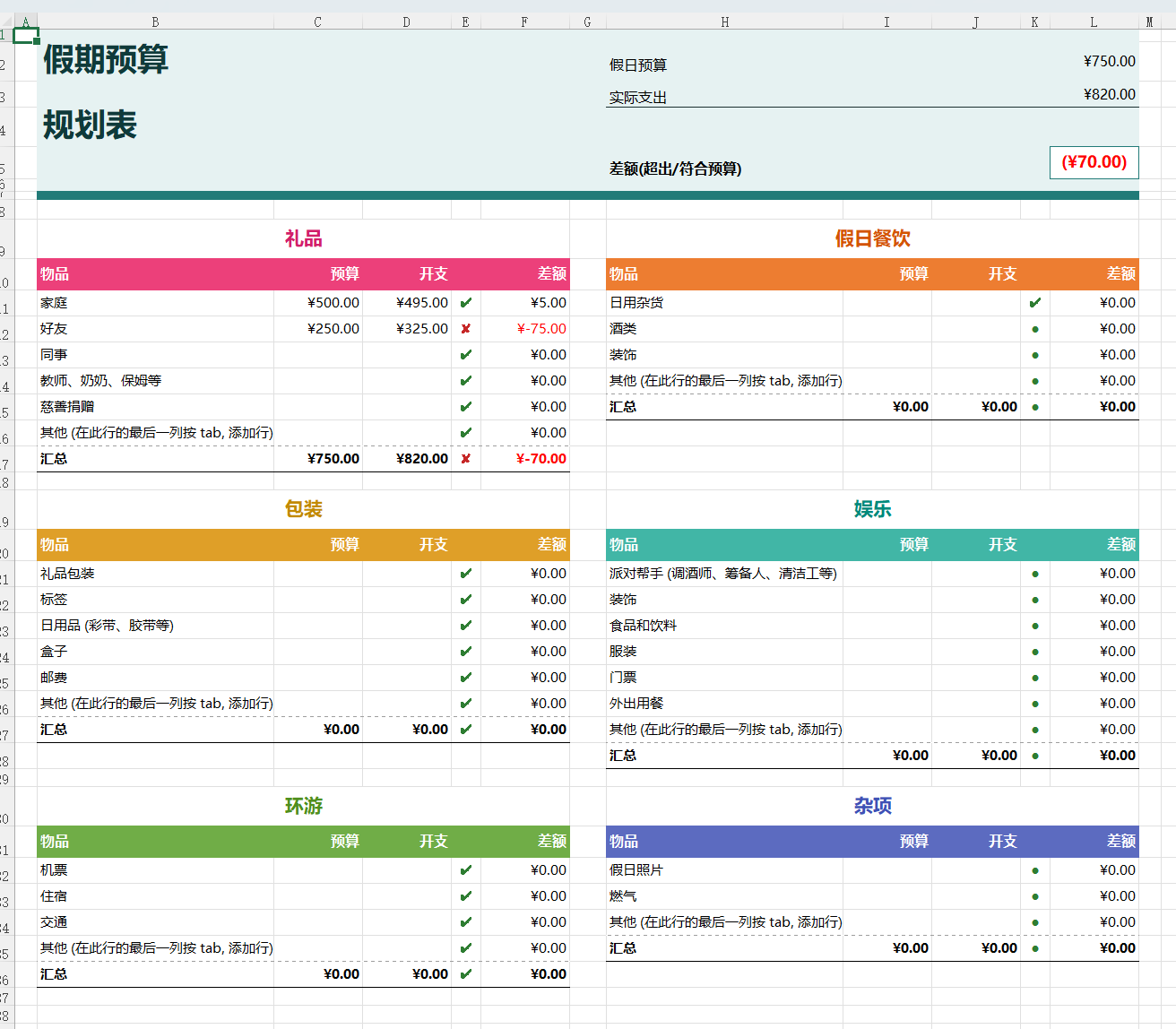This screenshot has width=1176, height=1029.
Task: Click the 假日餐饮 section heading
Action: (x=872, y=238)
